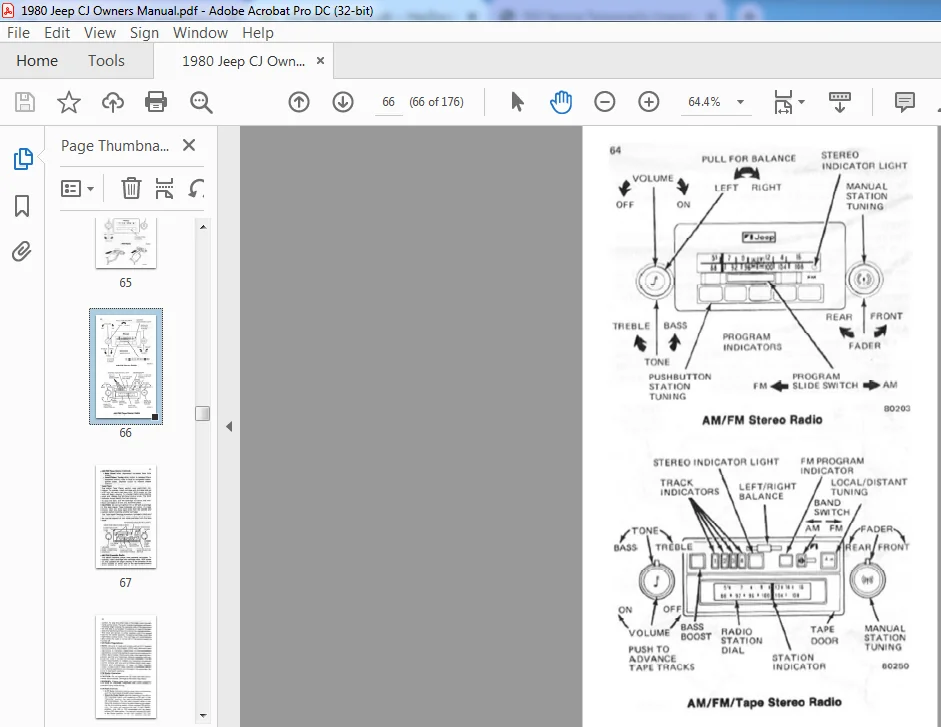This screenshot has height=727, width=941.
Task: Click 'STEREO INDICATOR LIGHT' label in top diagram
Action: click(864, 160)
